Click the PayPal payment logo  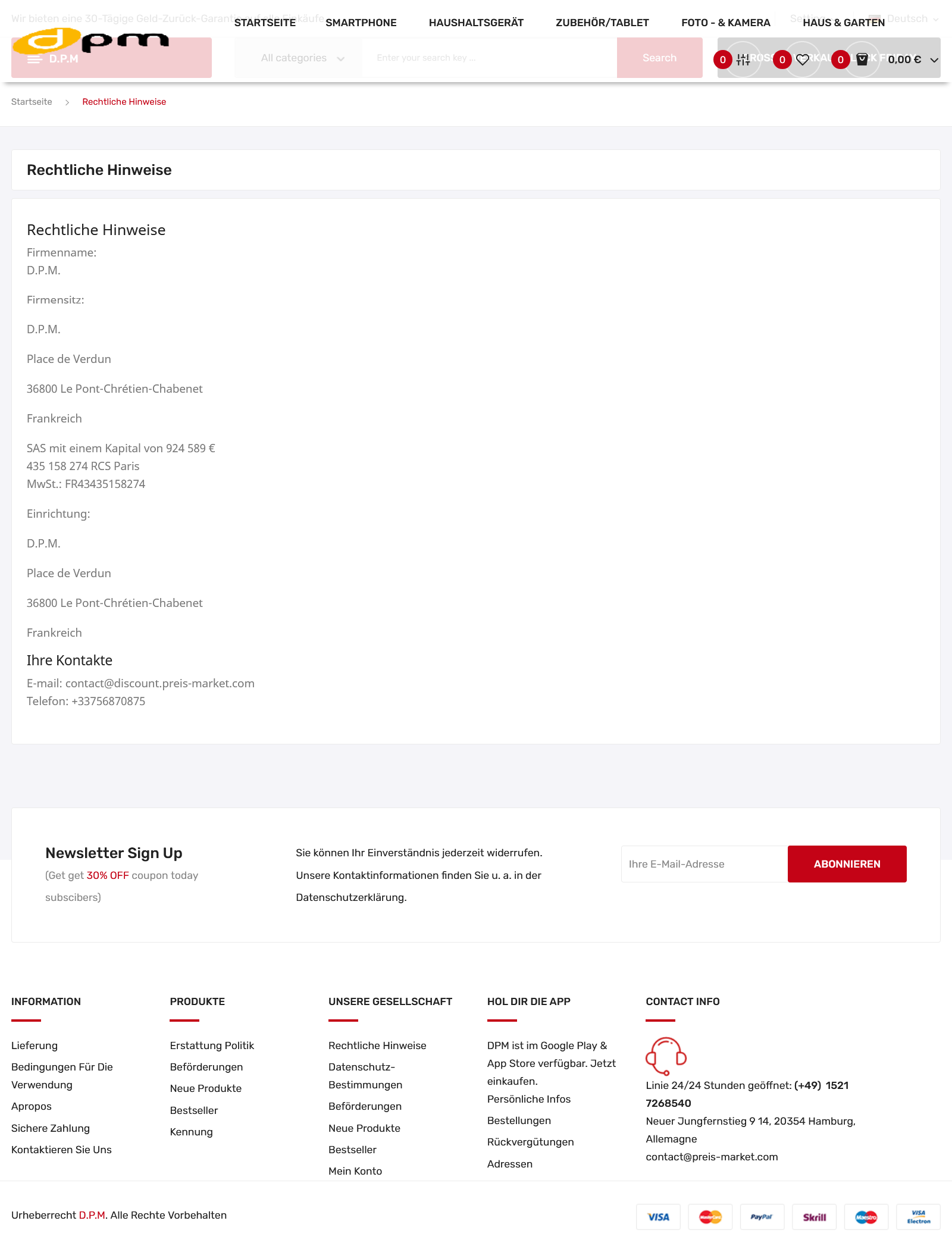point(762,1217)
